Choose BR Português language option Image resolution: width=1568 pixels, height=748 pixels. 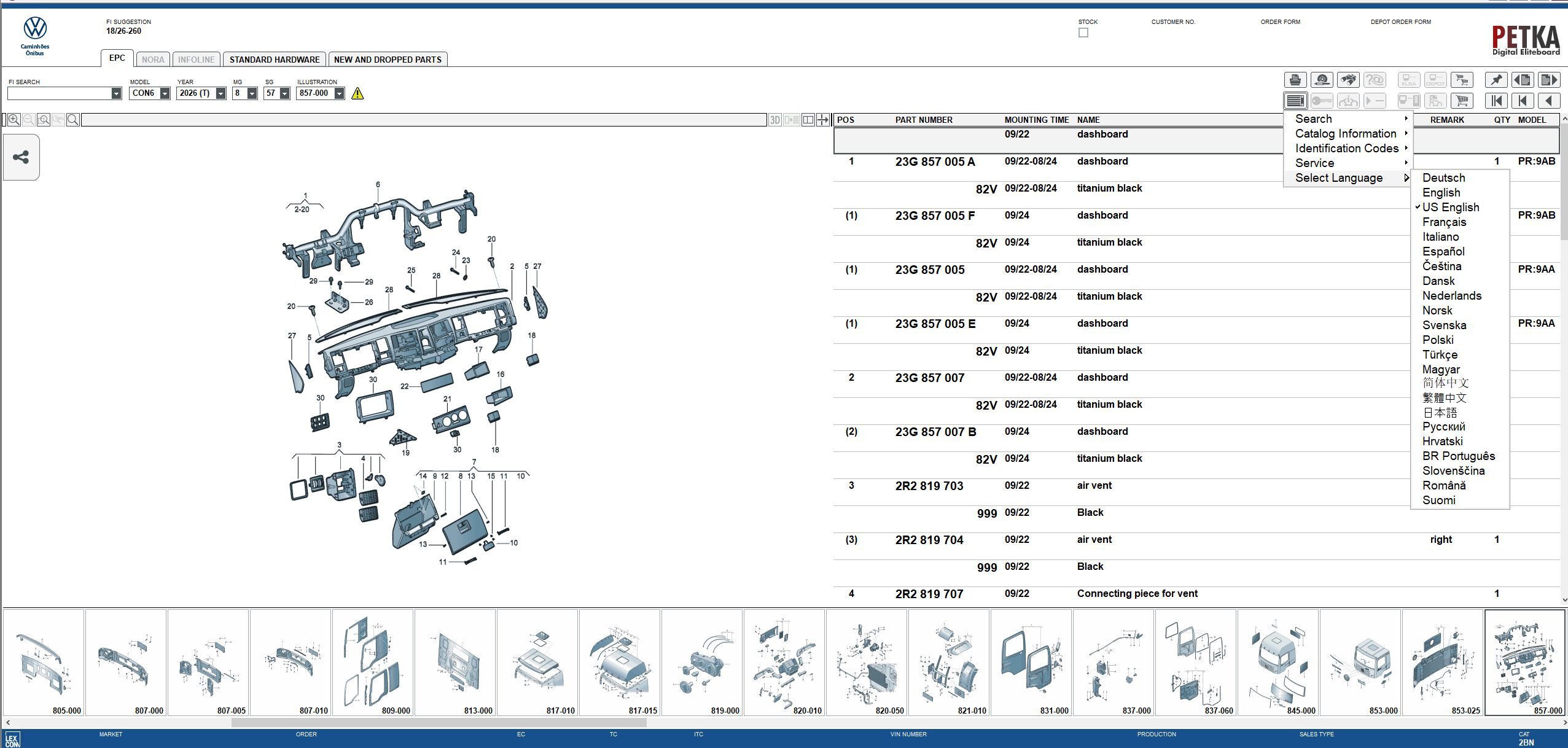(1458, 456)
